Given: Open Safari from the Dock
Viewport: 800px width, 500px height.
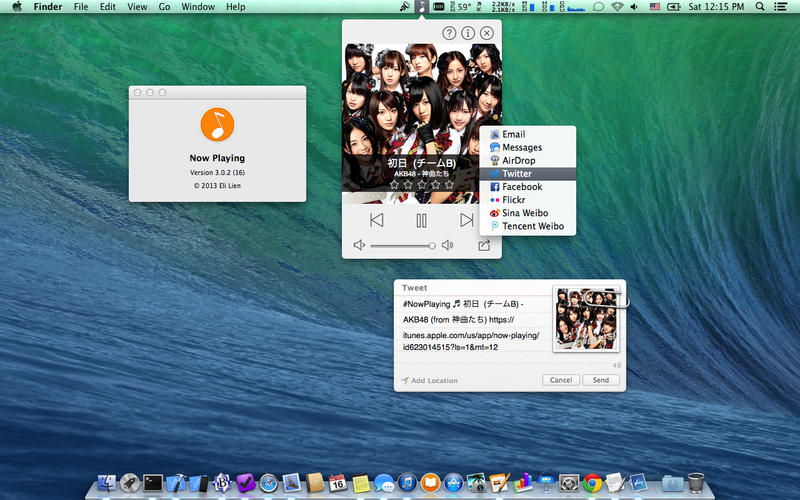Looking at the screenshot, I should (268, 482).
